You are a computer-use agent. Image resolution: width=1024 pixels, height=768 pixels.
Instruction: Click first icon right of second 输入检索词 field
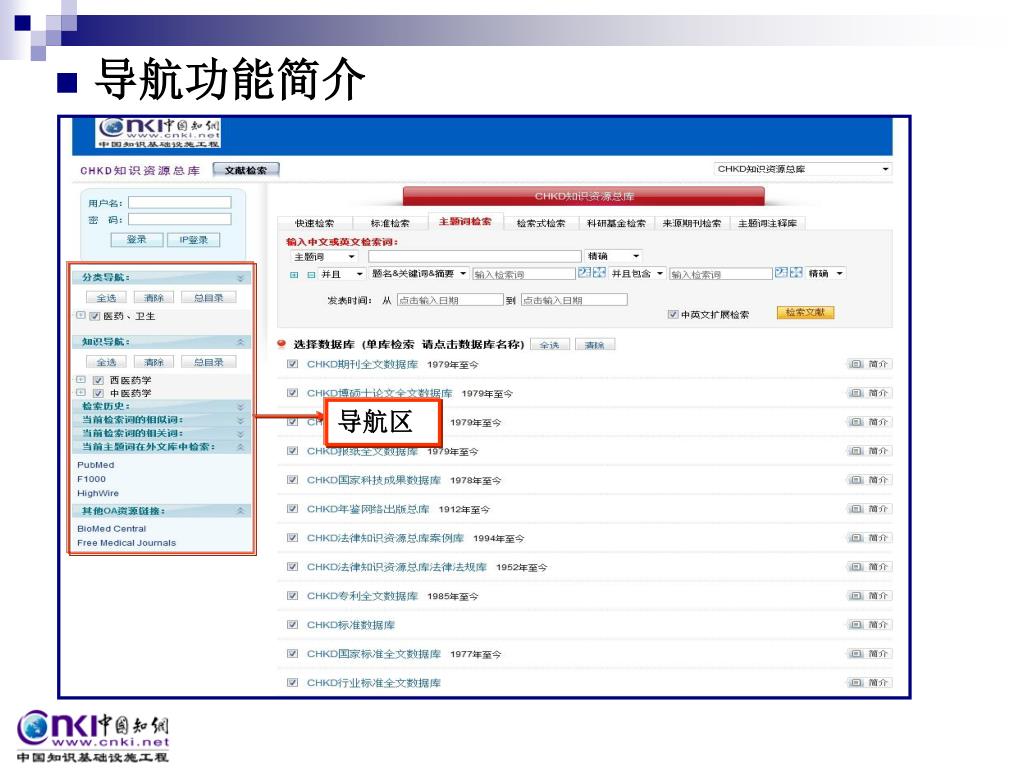(780, 272)
